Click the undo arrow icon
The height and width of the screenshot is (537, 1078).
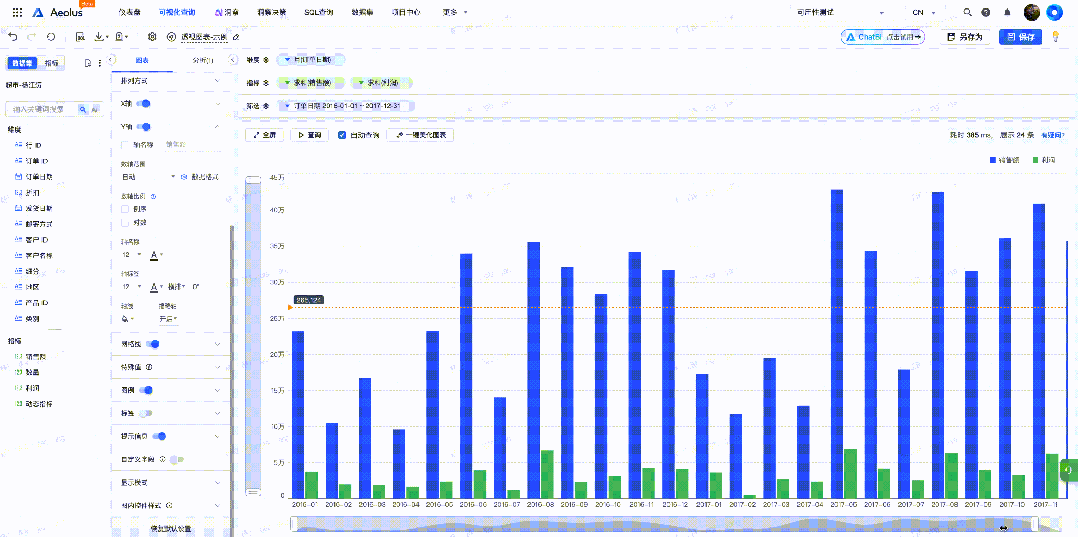(x=13, y=37)
